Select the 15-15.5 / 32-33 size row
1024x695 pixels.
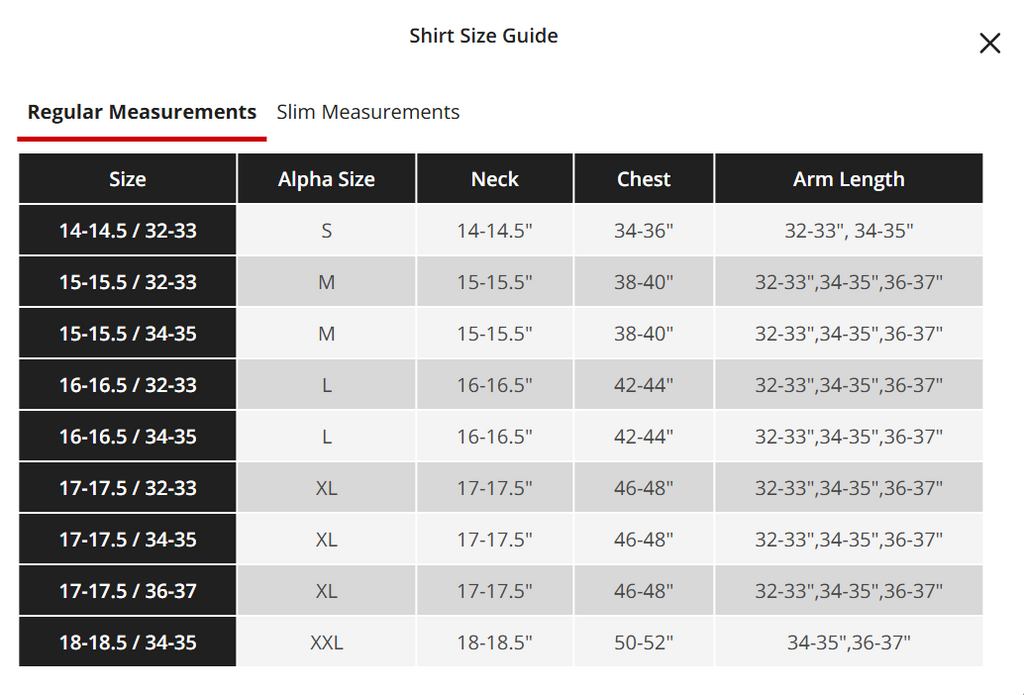(x=501, y=282)
